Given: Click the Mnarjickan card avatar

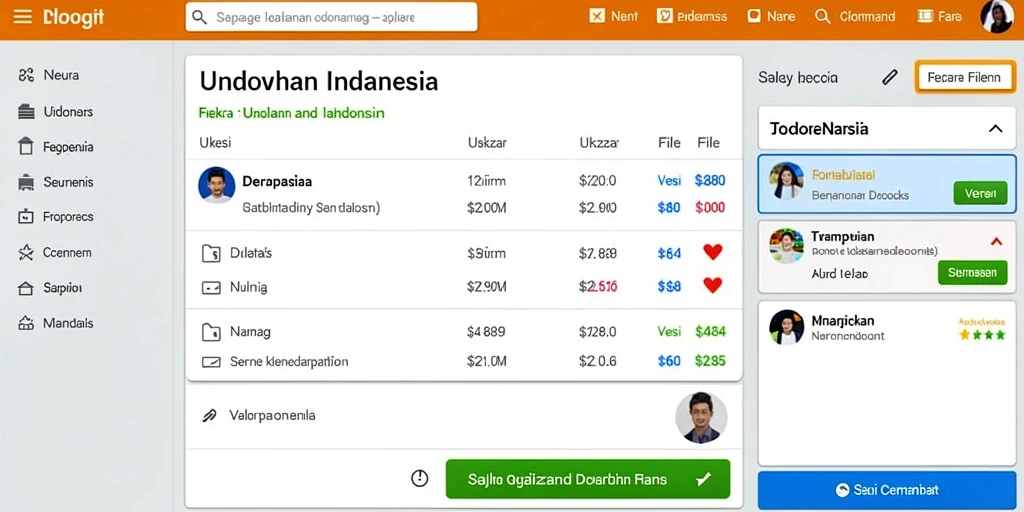Looking at the screenshot, I should pyautogui.click(x=786, y=327).
